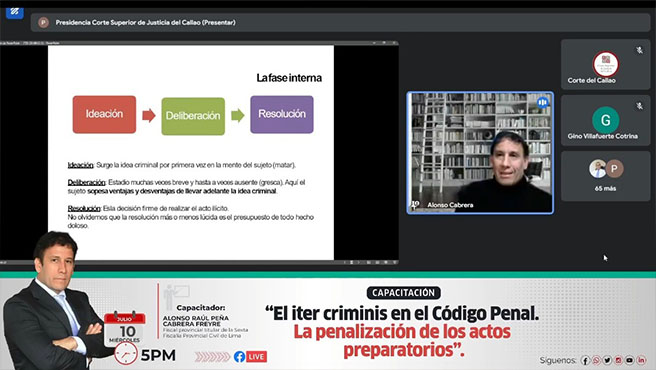Click the blue meeting app logo icon
This screenshot has width=656, height=370.
point(15,12)
